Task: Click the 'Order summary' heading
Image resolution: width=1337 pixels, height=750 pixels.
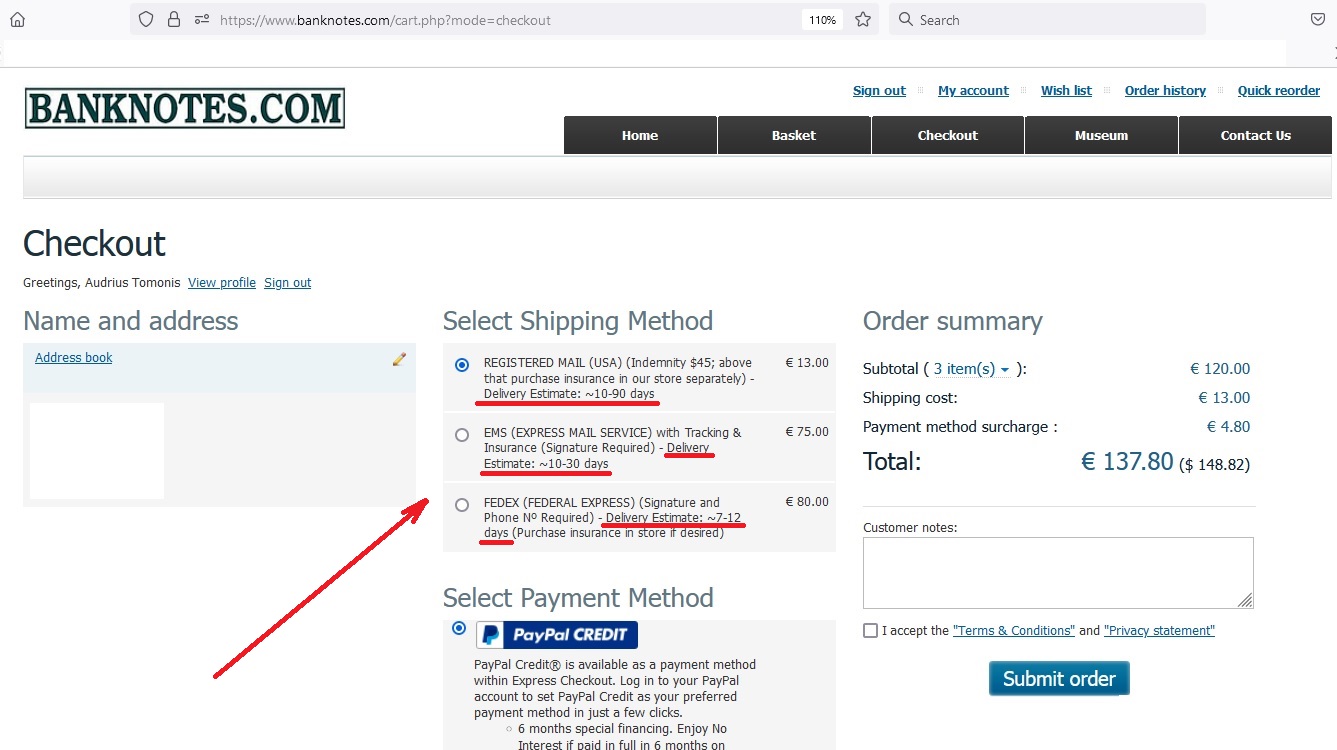Action: tap(953, 321)
